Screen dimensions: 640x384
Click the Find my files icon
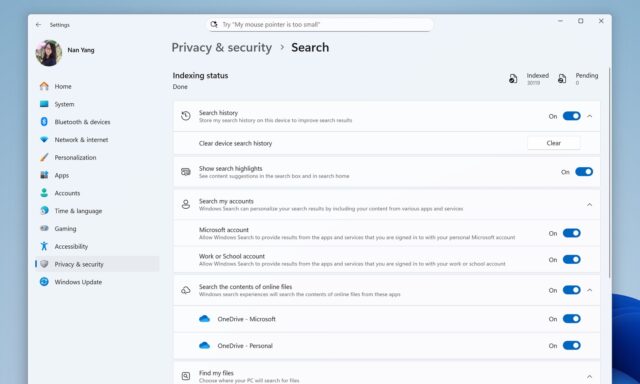pos(186,376)
